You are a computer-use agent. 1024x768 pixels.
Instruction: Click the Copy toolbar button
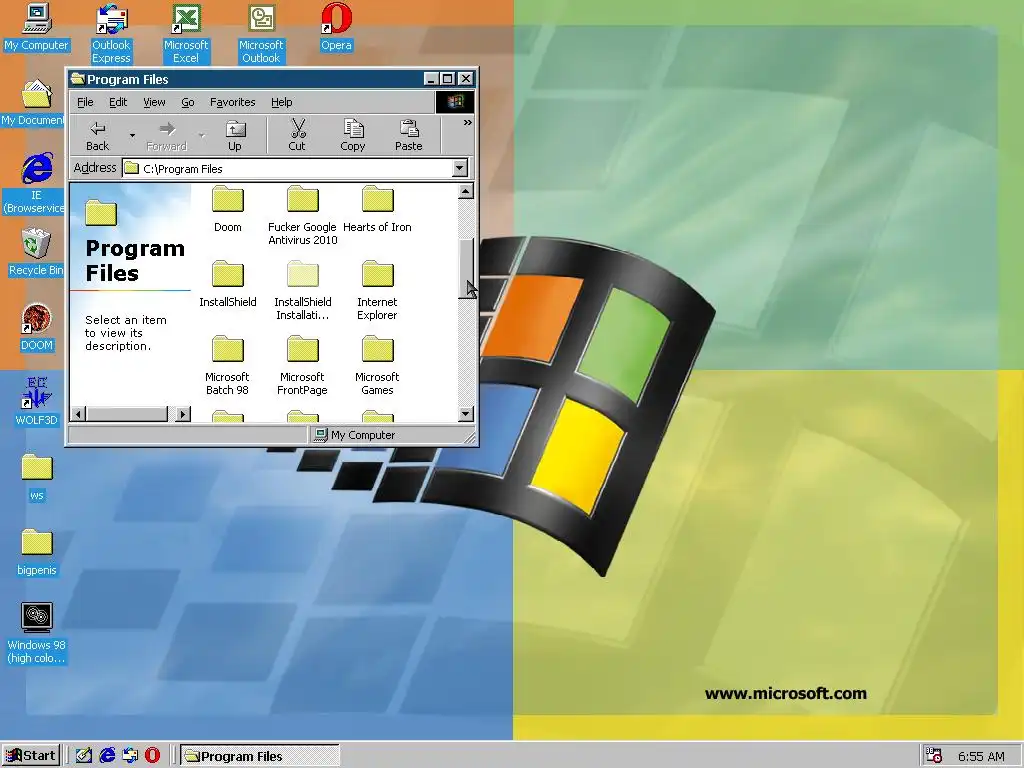coord(353,136)
